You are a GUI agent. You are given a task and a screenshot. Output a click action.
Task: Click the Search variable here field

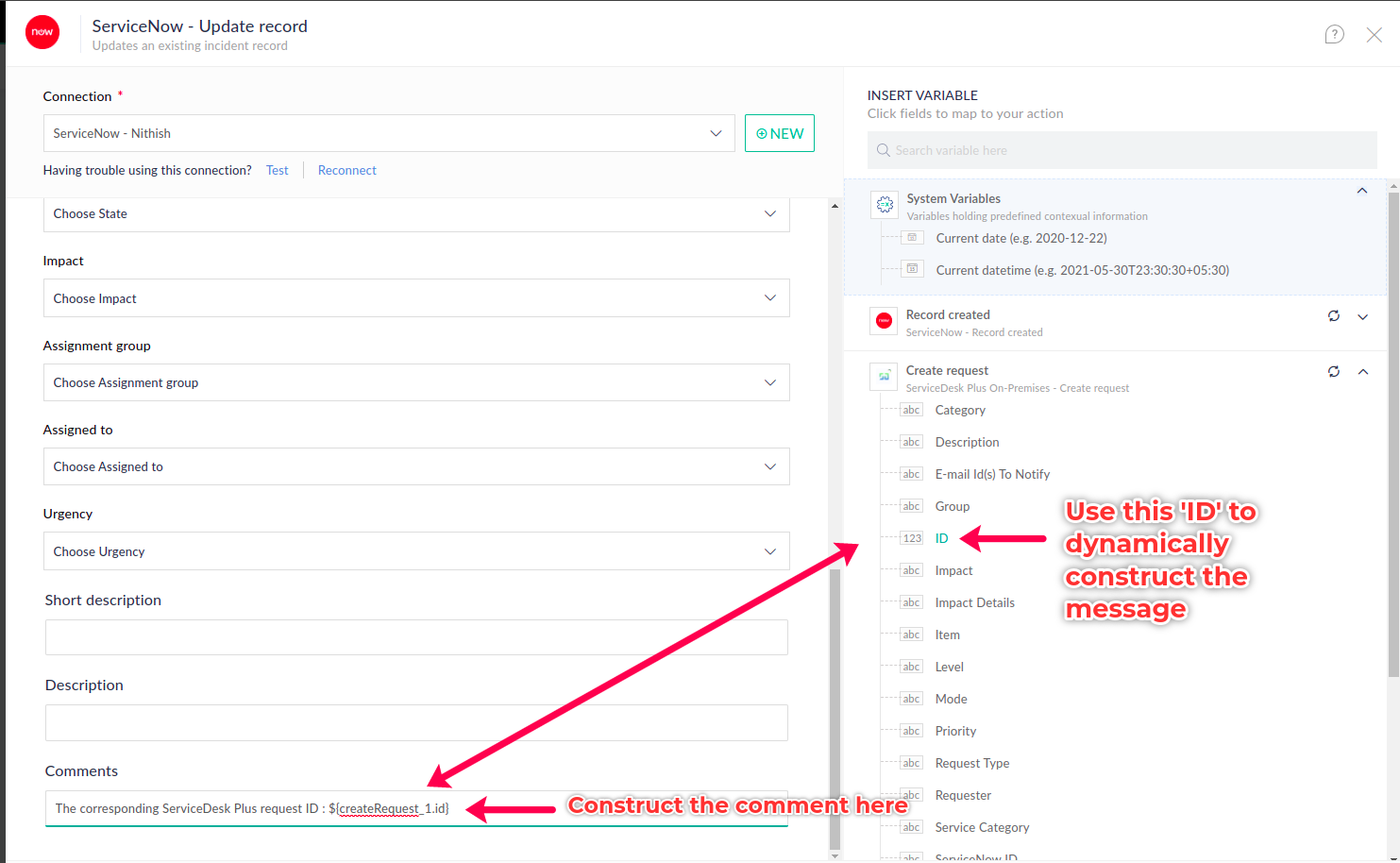pyautogui.click(x=1122, y=150)
